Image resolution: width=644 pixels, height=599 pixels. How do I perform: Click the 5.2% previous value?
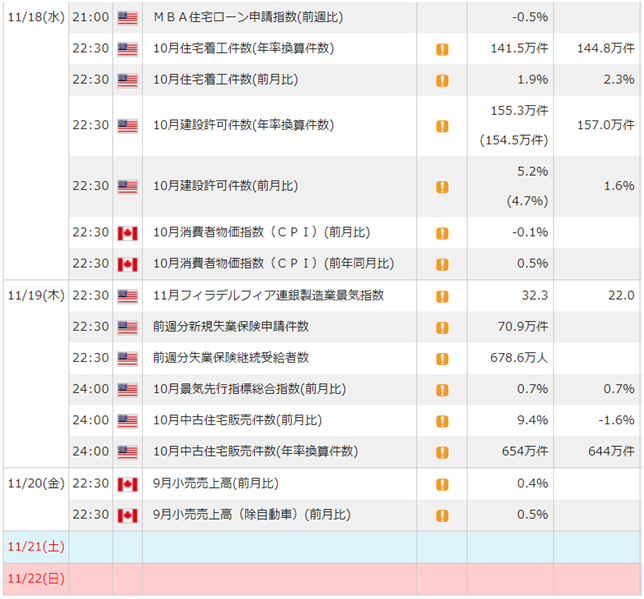coord(533,171)
